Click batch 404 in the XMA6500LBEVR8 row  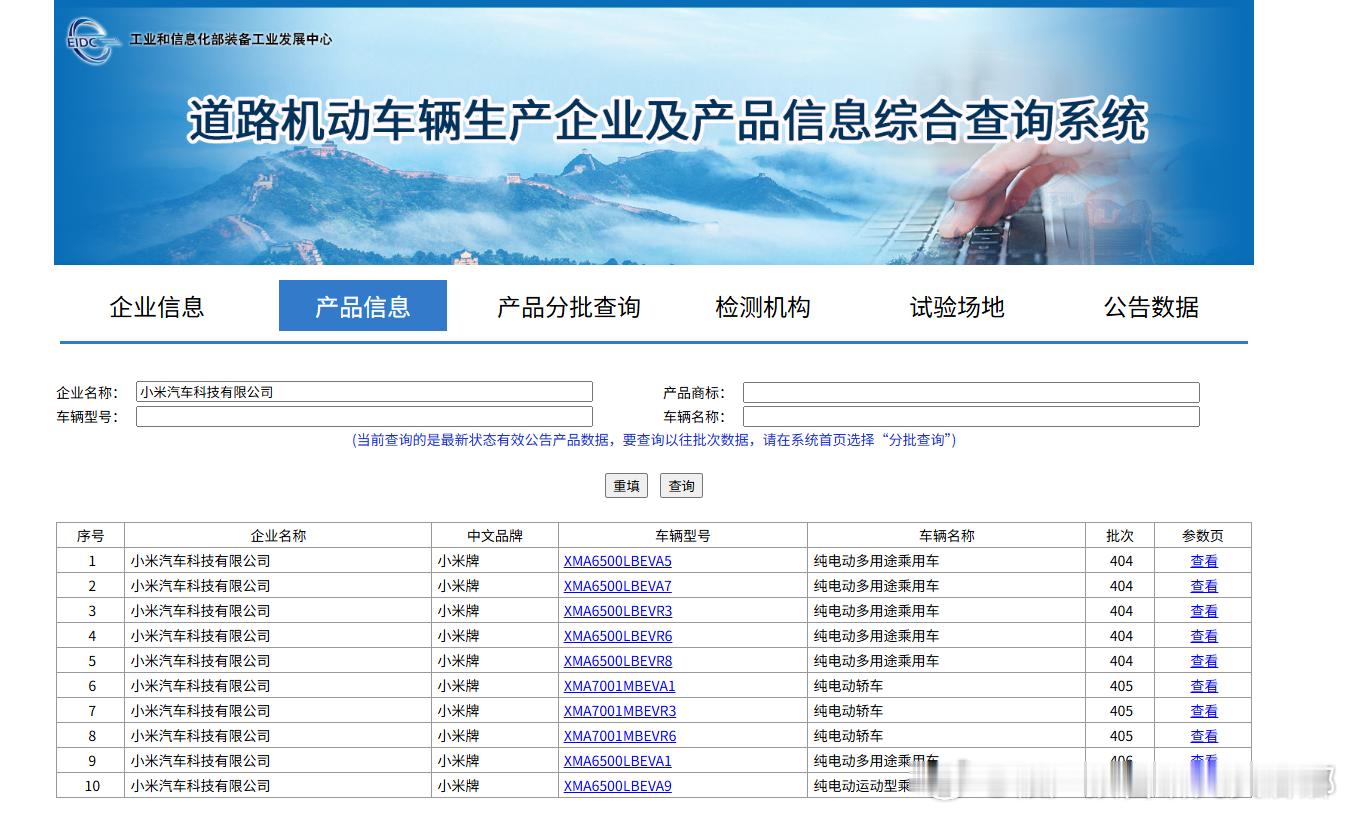coord(1121,661)
